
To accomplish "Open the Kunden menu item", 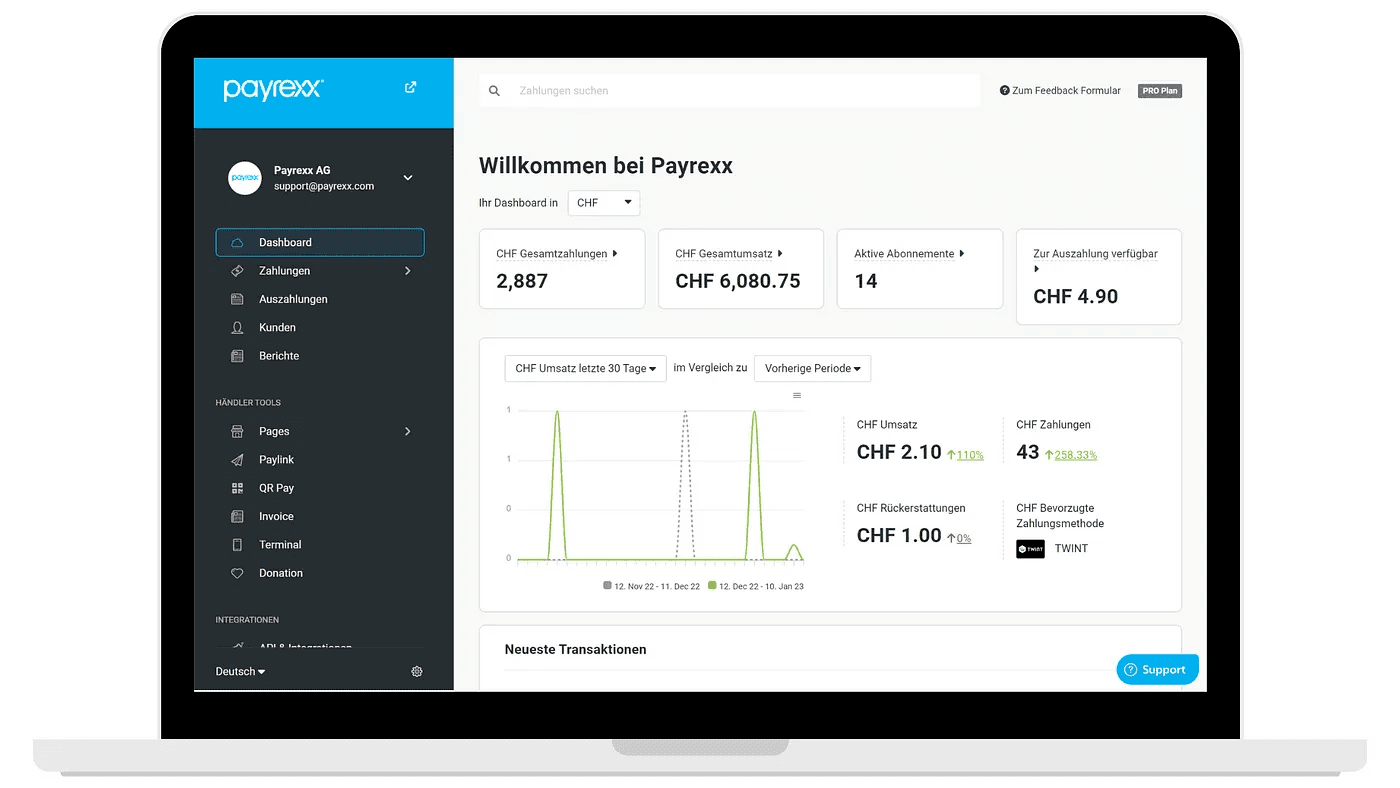I will [x=320, y=328].
